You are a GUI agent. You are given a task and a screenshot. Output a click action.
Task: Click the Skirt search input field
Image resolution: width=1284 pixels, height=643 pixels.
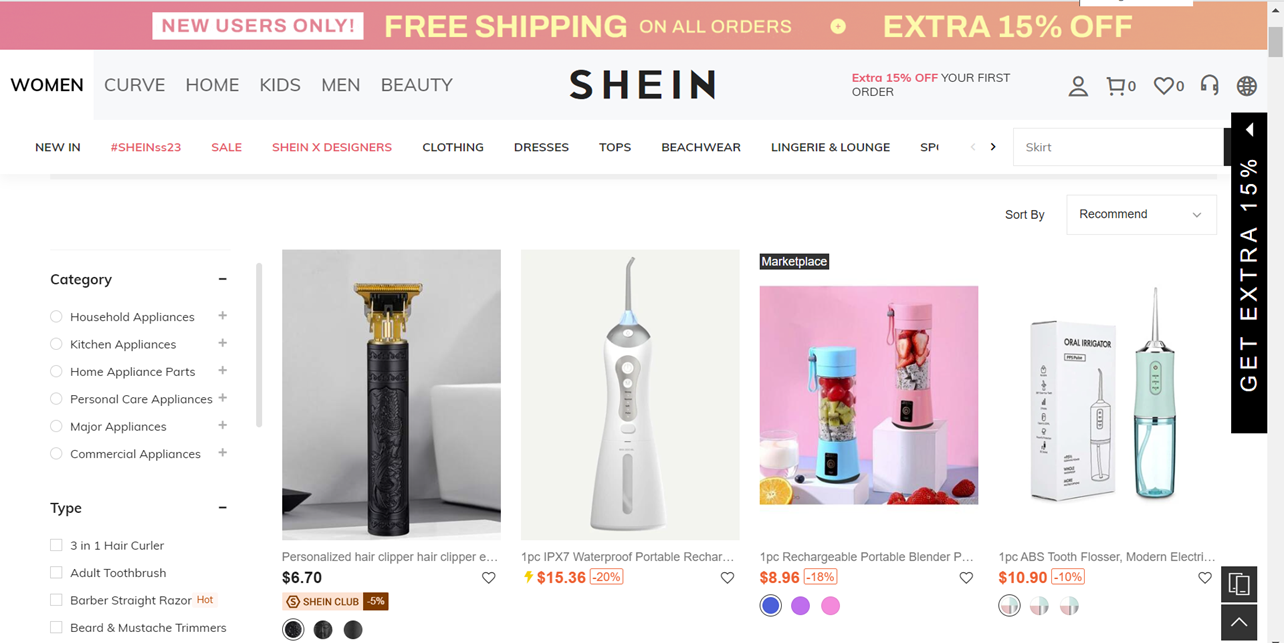(x=1118, y=147)
